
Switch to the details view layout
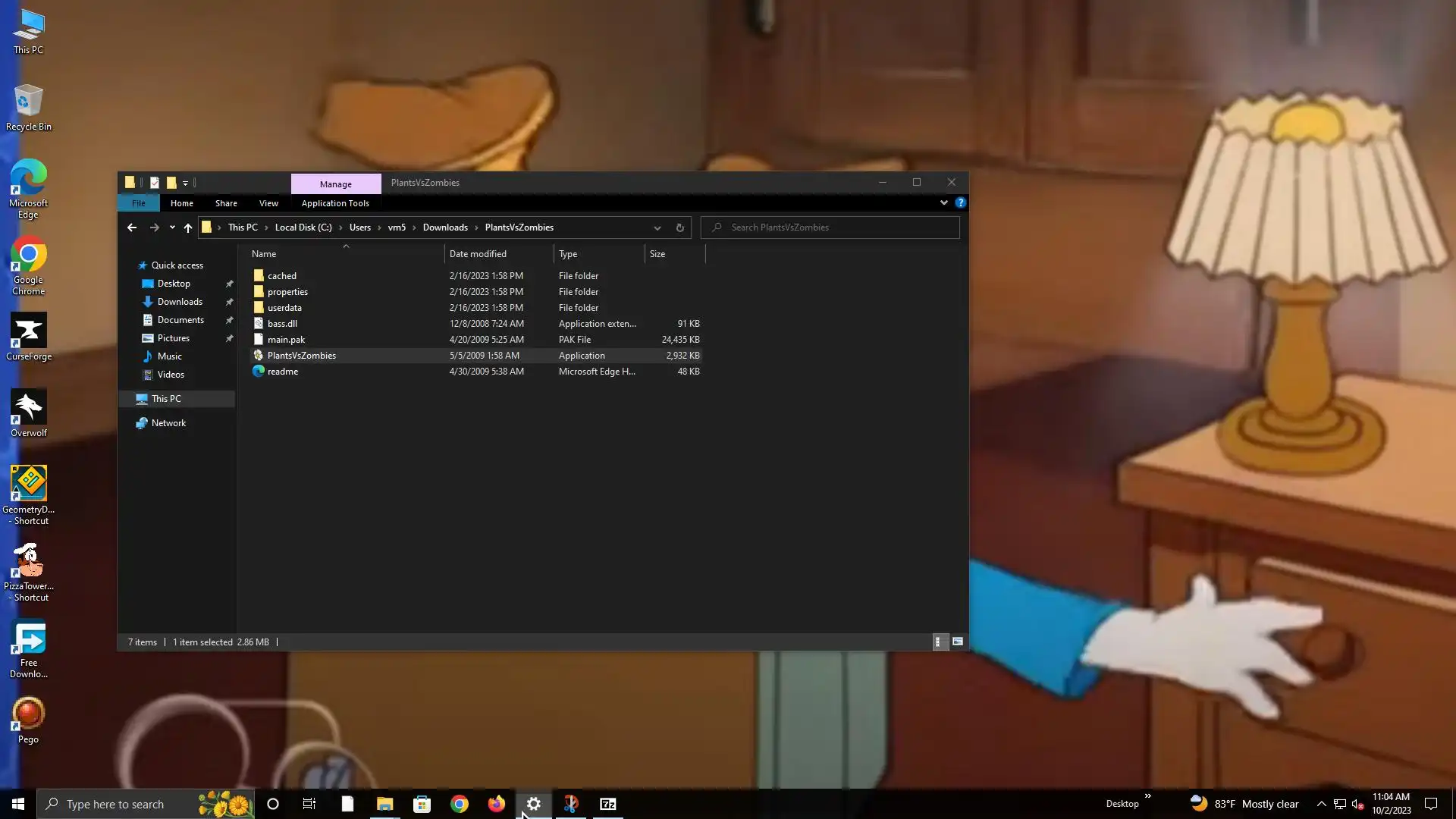pos(938,642)
